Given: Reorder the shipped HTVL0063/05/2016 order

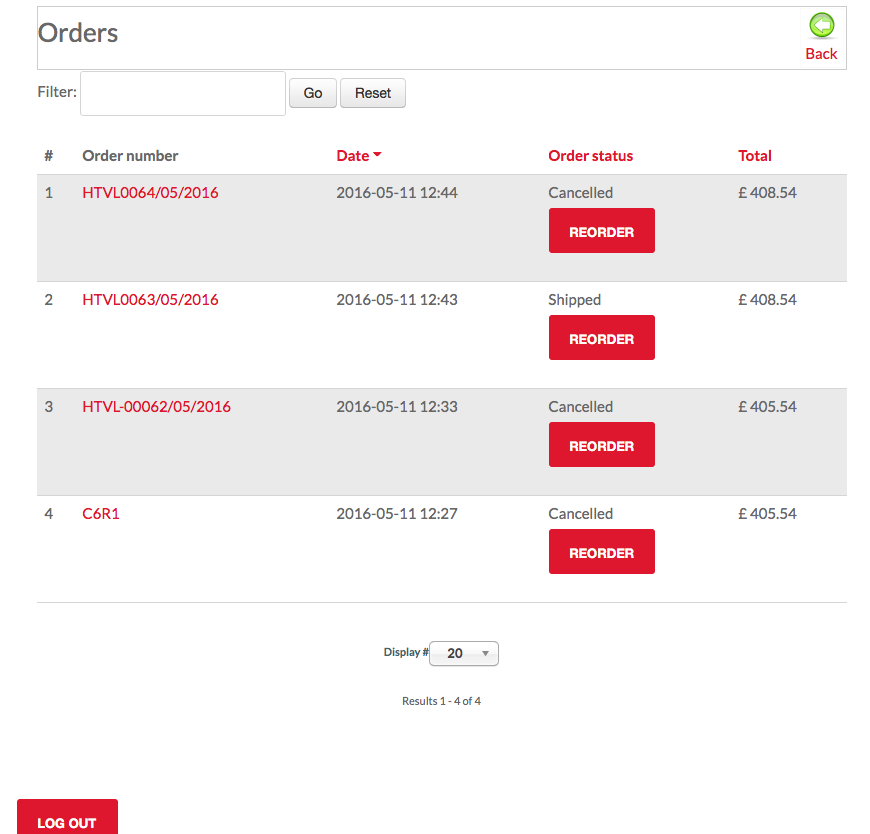Looking at the screenshot, I should (x=601, y=338).
